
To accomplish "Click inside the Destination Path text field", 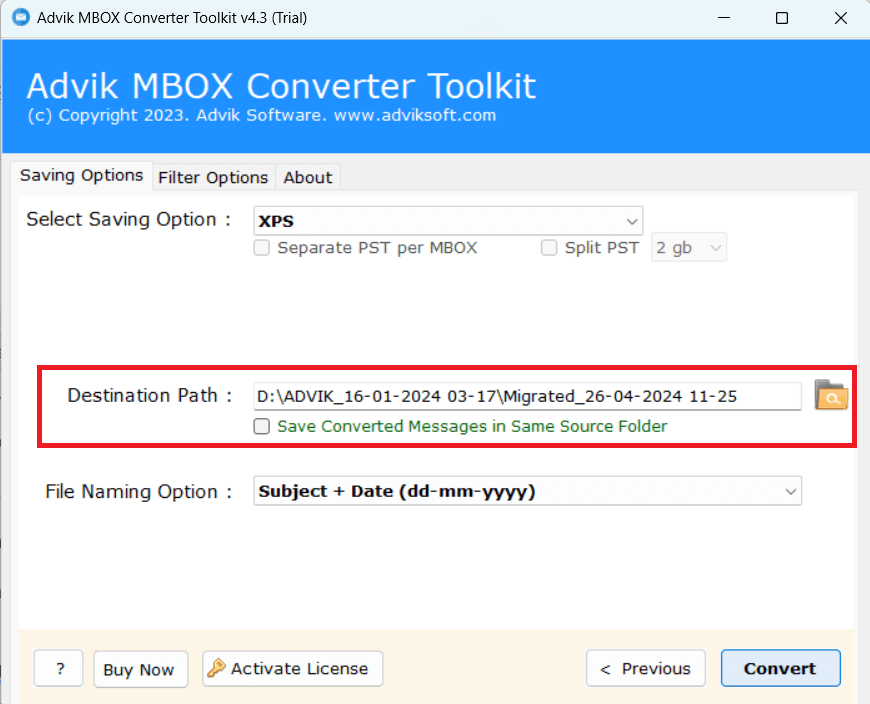I will 527,396.
